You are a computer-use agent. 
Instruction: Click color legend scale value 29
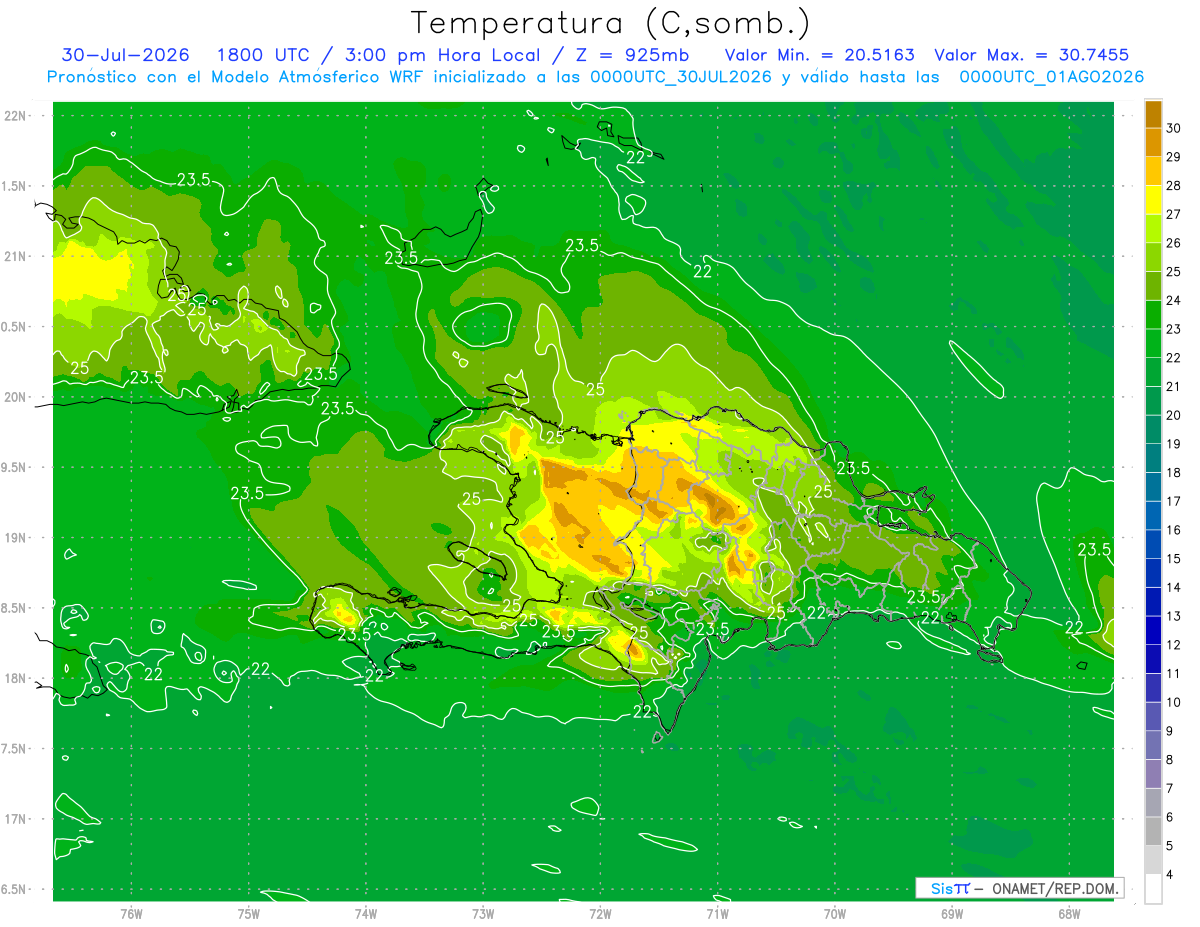(x=1173, y=156)
